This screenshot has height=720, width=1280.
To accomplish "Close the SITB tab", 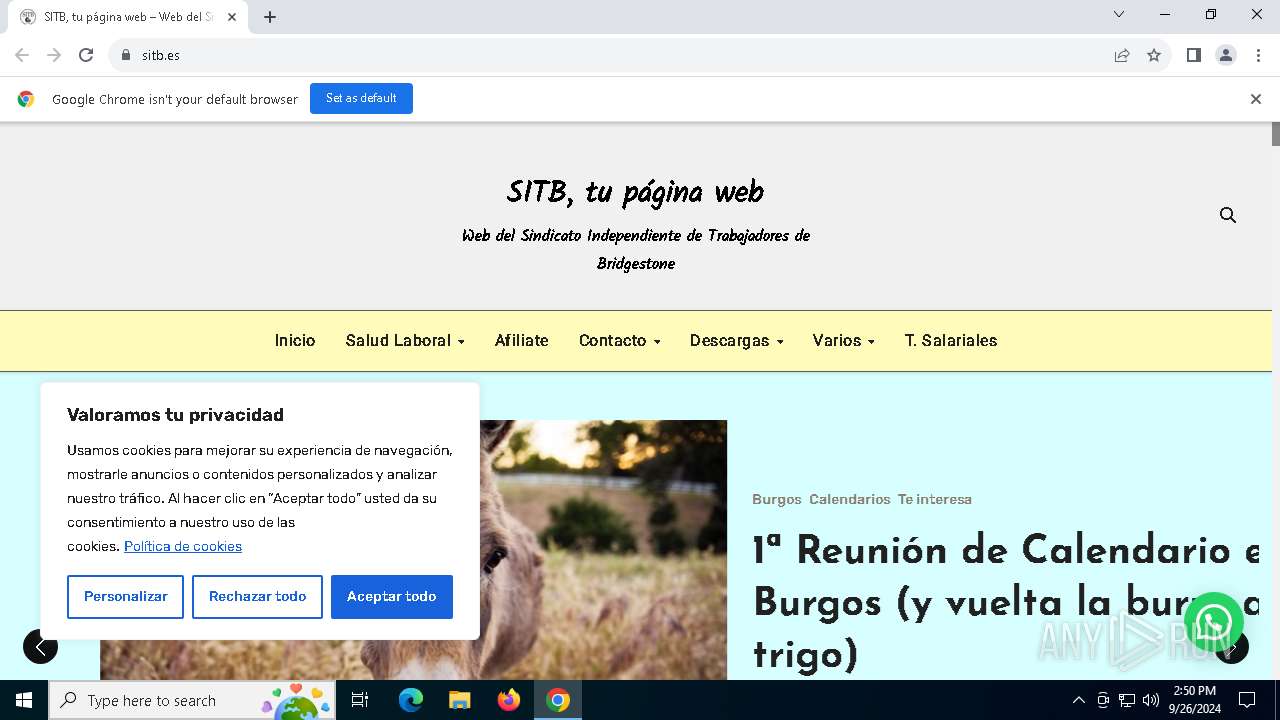I will pos(232,17).
